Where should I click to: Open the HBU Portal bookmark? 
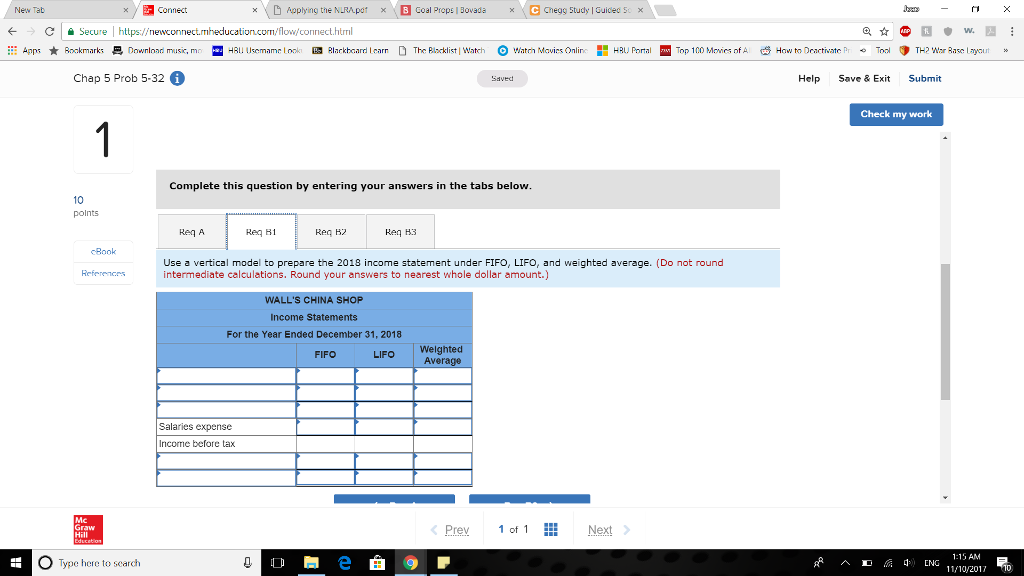point(624,50)
